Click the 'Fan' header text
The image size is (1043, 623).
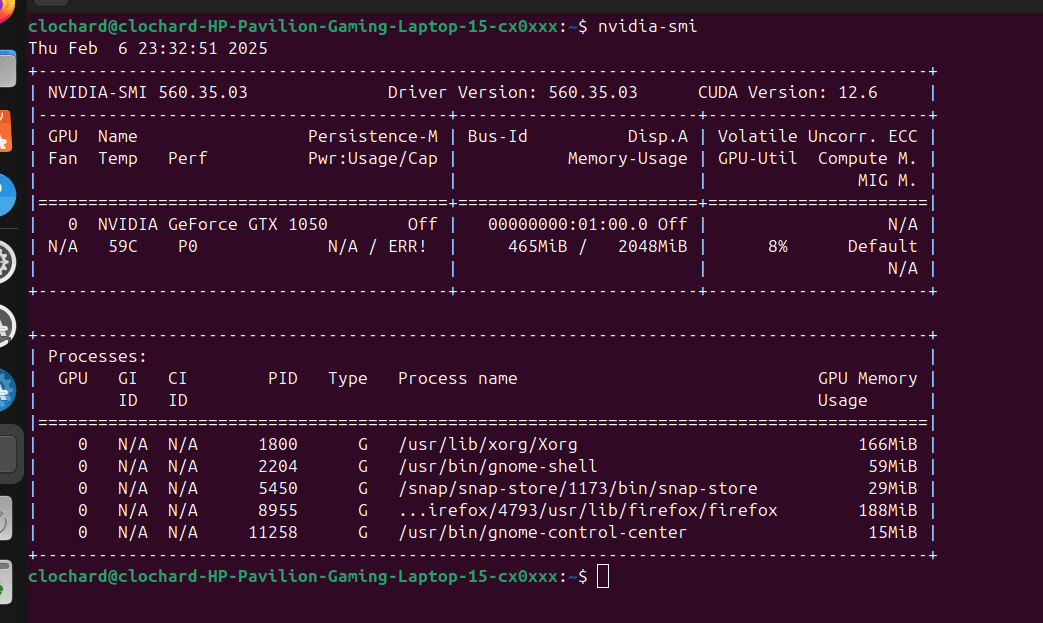pyautogui.click(x=63, y=158)
